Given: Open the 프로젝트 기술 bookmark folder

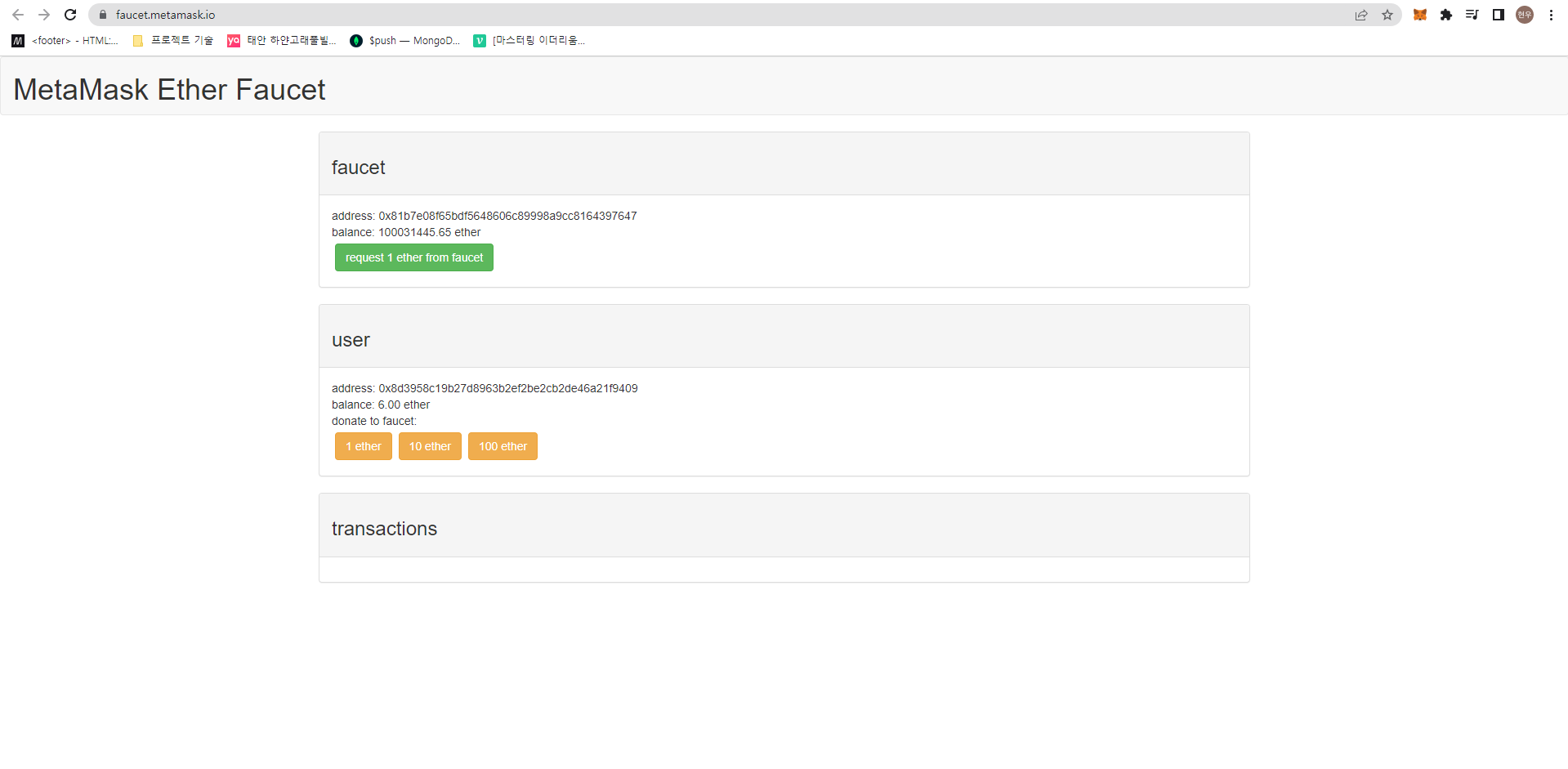Looking at the screenshot, I should [x=172, y=41].
